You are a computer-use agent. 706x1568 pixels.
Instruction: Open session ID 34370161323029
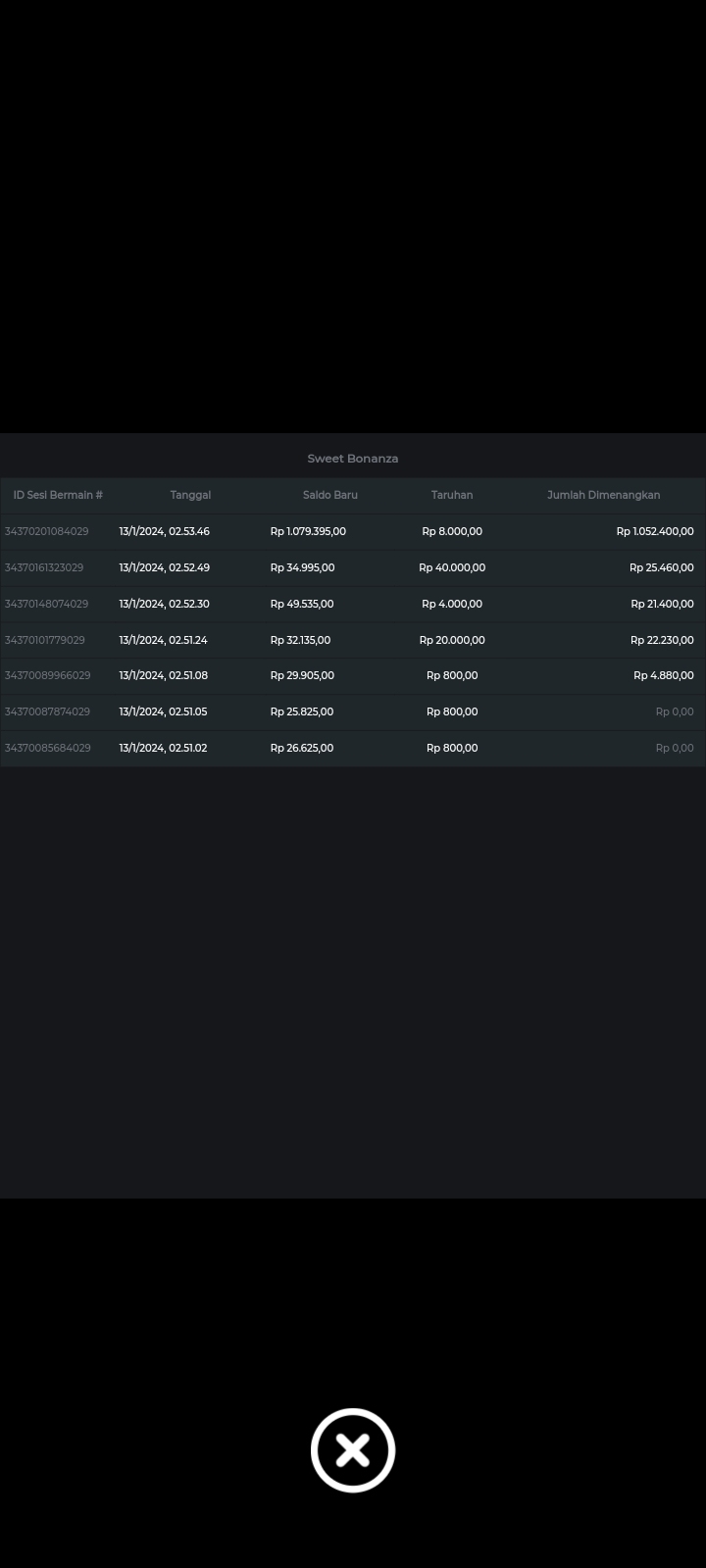44,567
